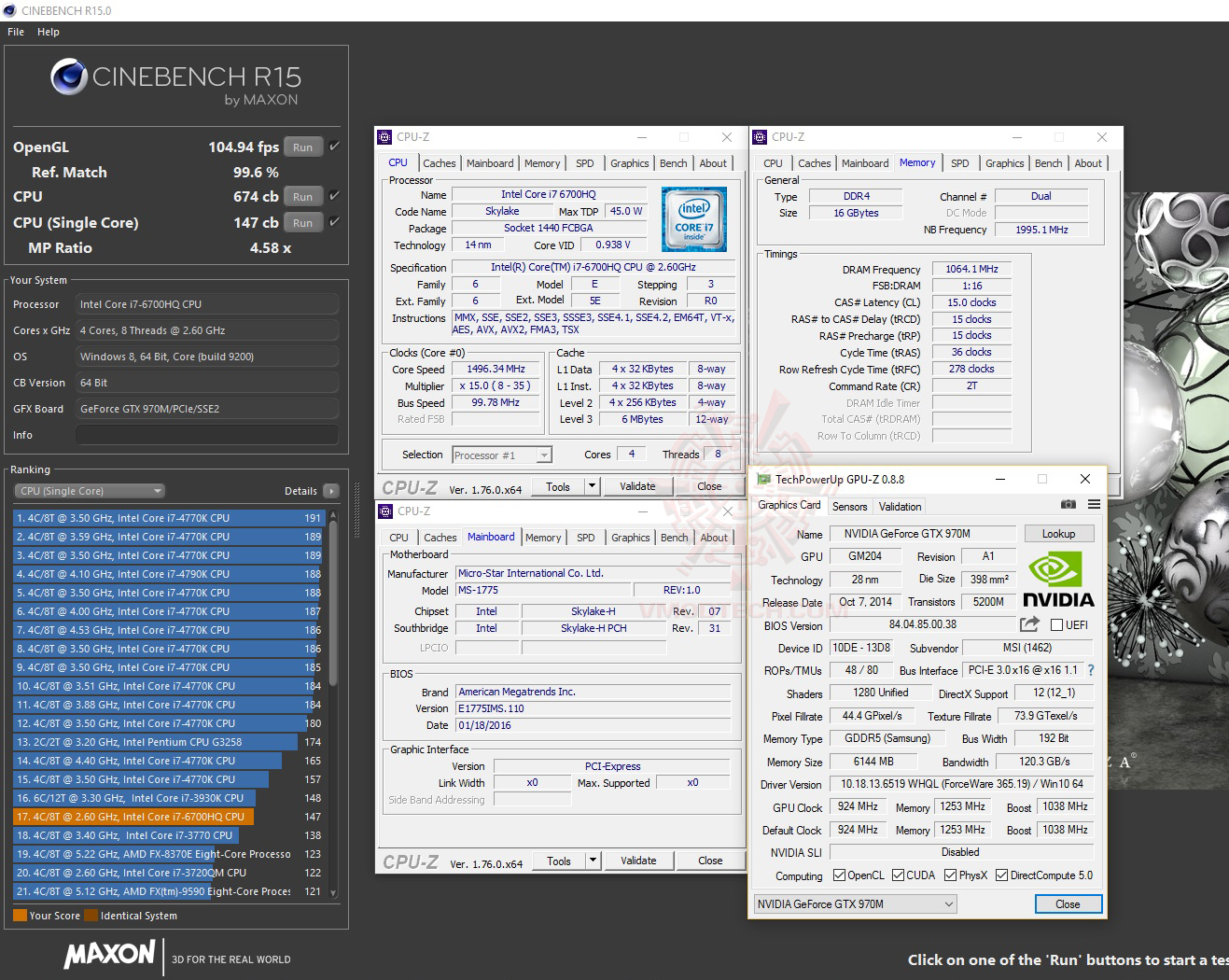Click the title bar icon of the CPU-Z Mainboard window

coord(384,511)
